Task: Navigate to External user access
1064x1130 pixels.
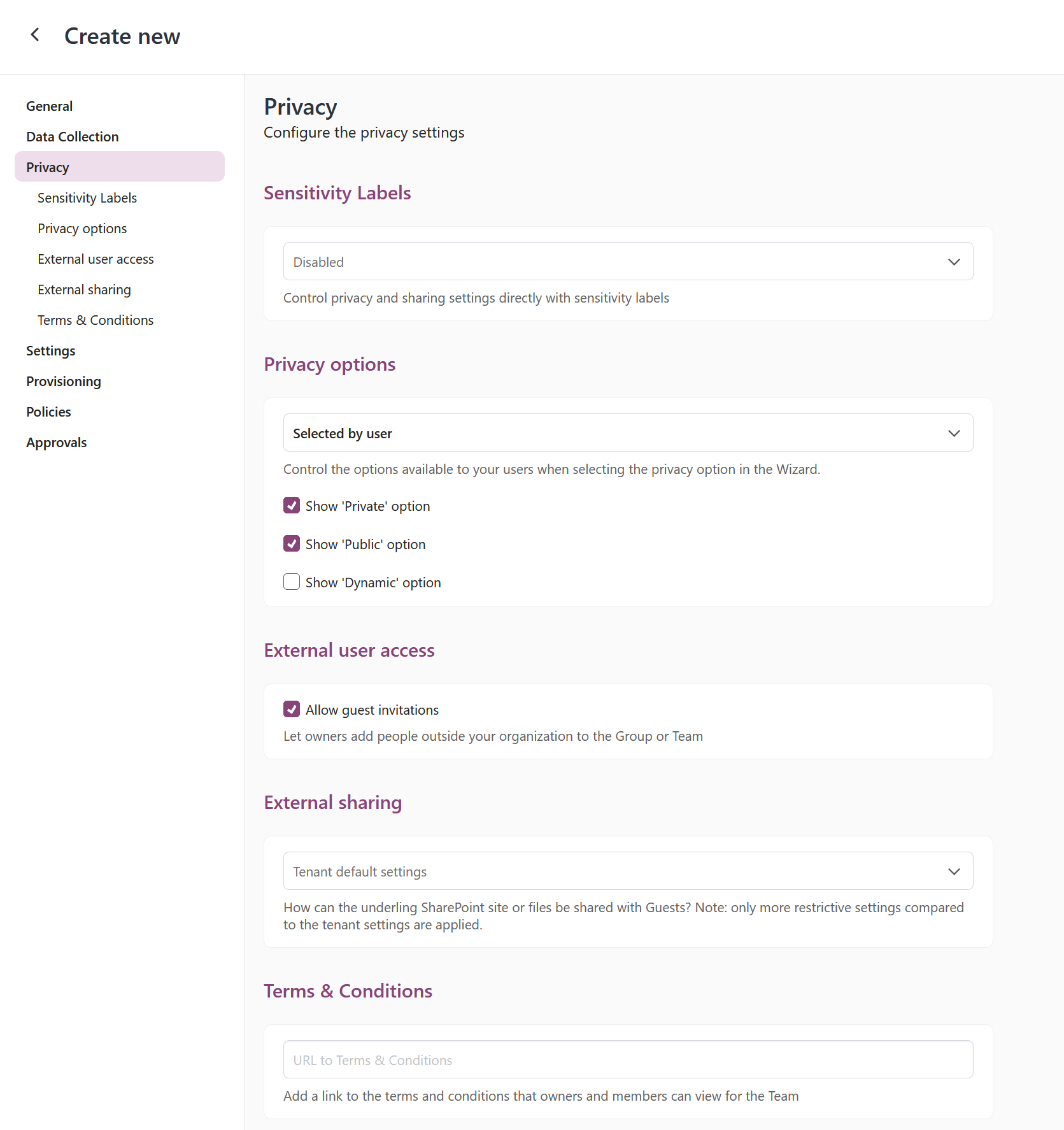Action: [x=96, y=259]
